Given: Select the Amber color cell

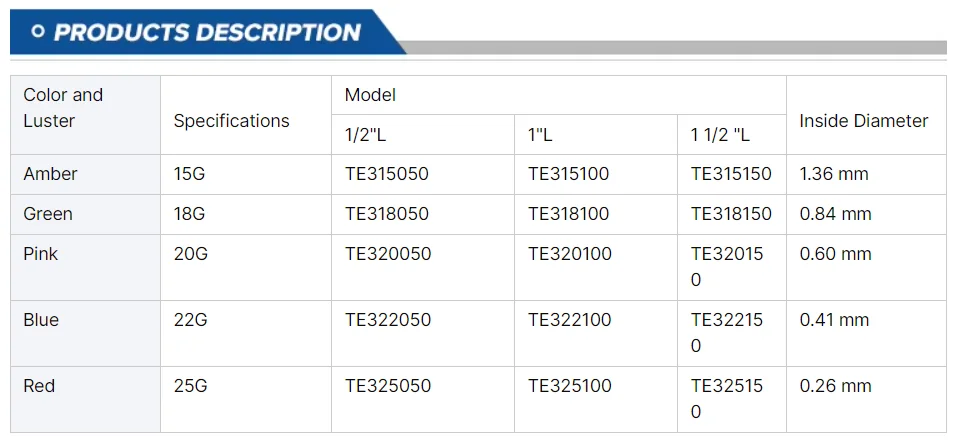Looking at the screenshot, I should (x=51, y=174).
